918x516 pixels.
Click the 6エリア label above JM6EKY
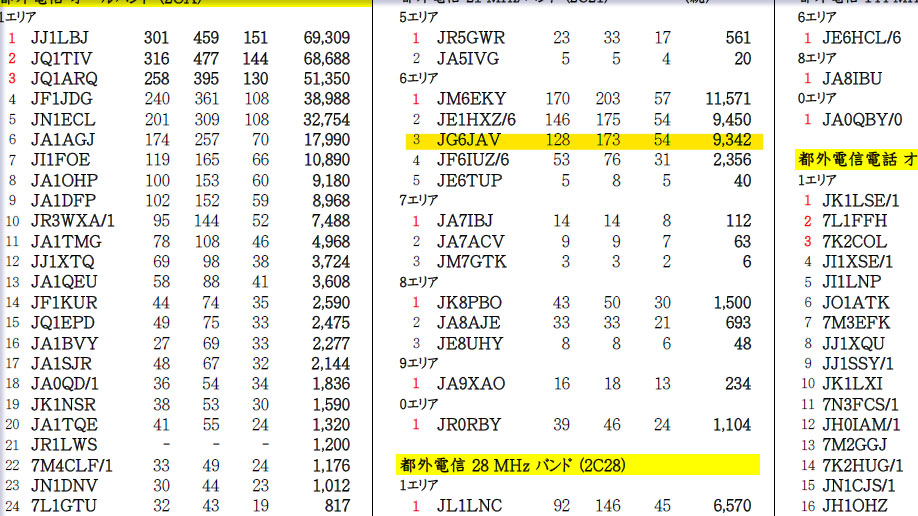[416, 79]
